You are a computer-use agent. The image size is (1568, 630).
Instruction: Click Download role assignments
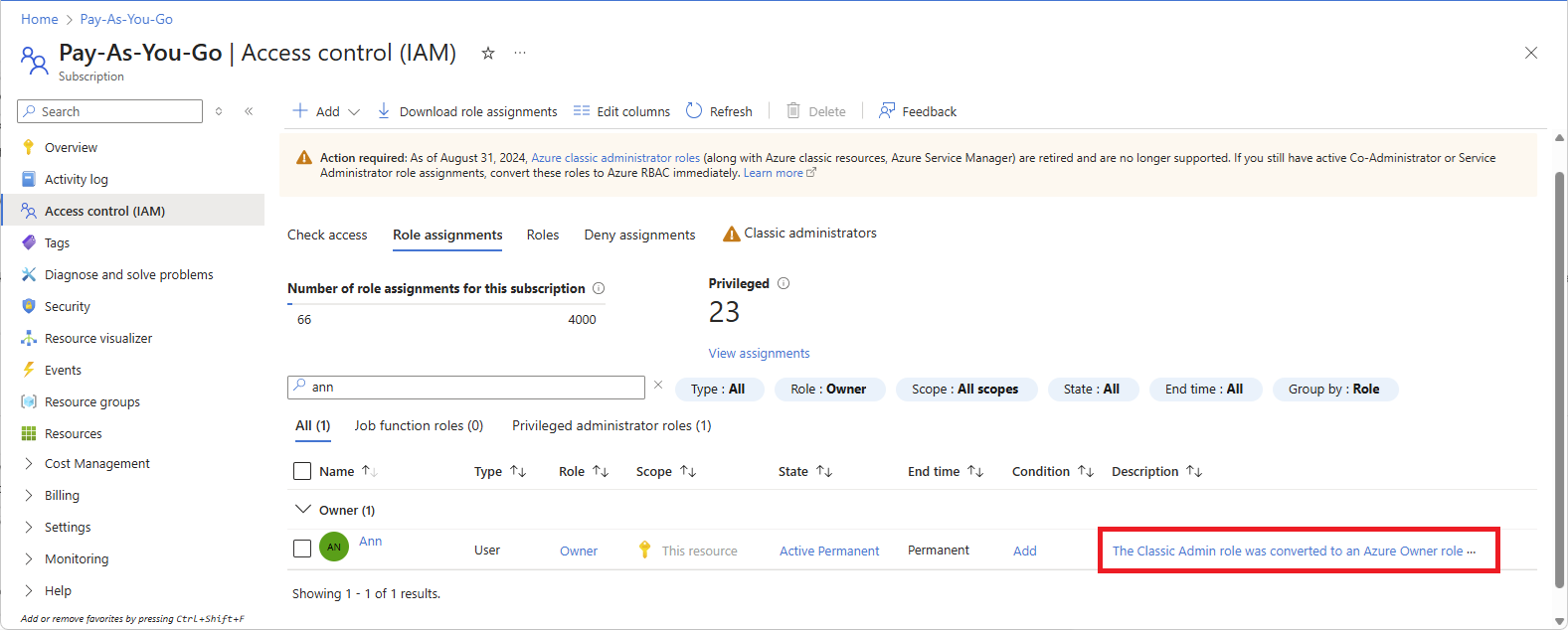(x=466, y=111)
